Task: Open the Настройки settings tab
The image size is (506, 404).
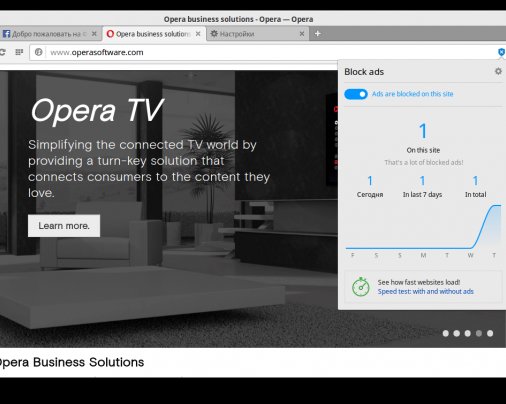Action: pyautogui.click(x=257, y=34)
